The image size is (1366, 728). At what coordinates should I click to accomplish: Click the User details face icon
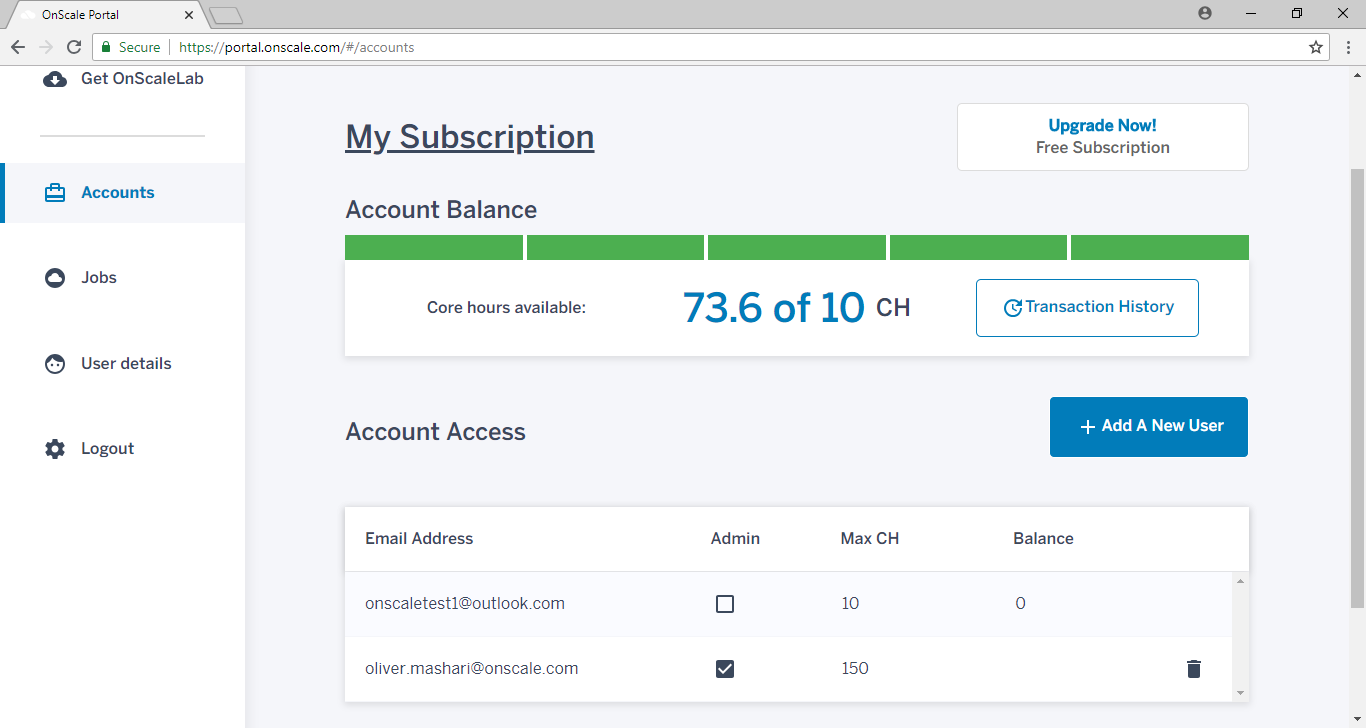tap(55, 364)
